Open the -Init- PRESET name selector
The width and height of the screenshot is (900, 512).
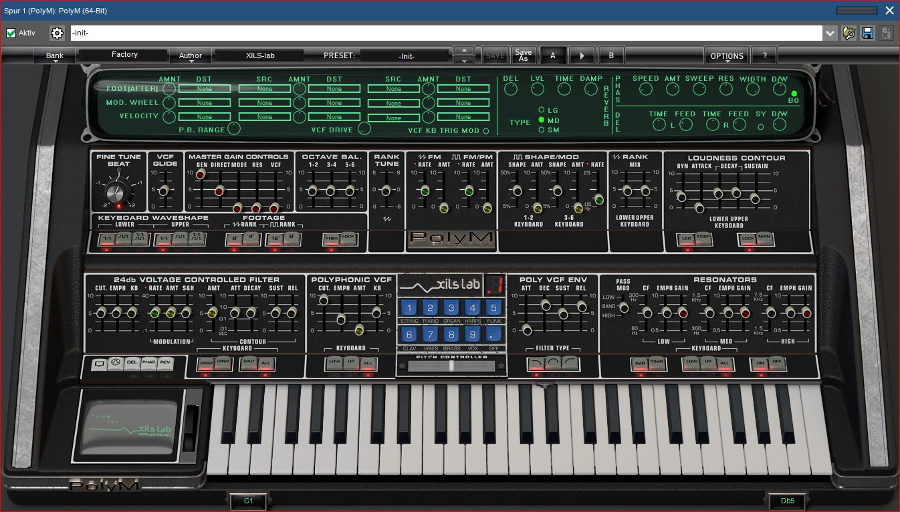(x=406, y=56)
